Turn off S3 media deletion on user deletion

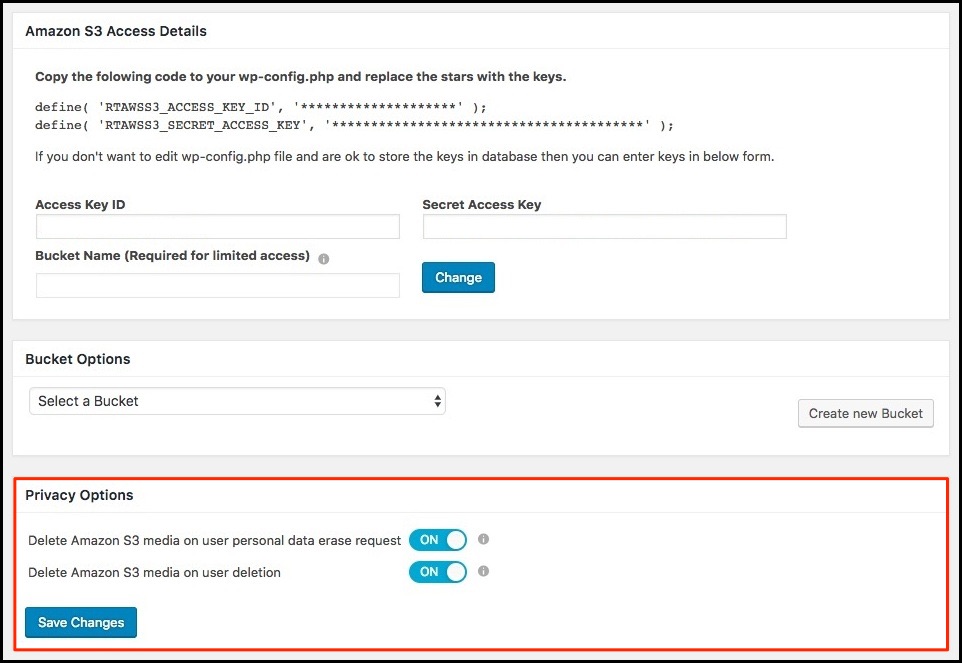(x=438, y=572)
